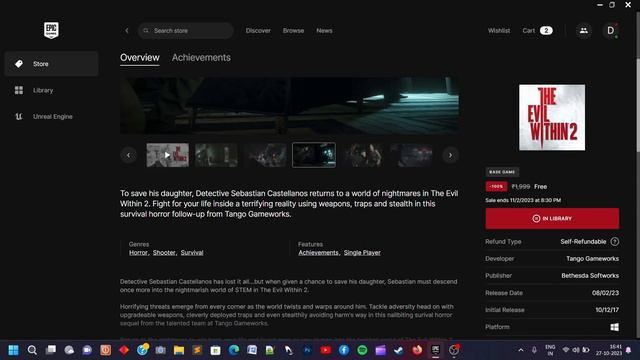This screenshot has height=360, width=640.
Task: Open Task View from the taskbar
Action: coord(51,350)
